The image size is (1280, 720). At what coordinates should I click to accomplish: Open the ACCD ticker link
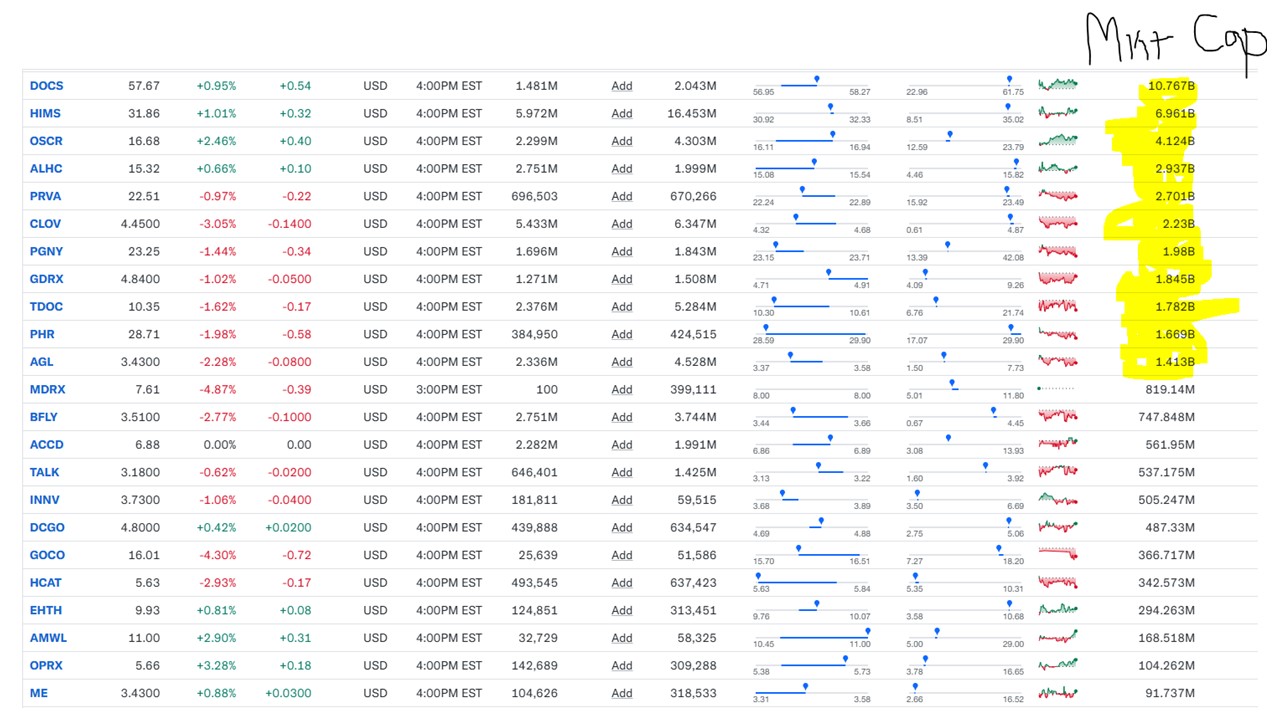coord(46,445)
